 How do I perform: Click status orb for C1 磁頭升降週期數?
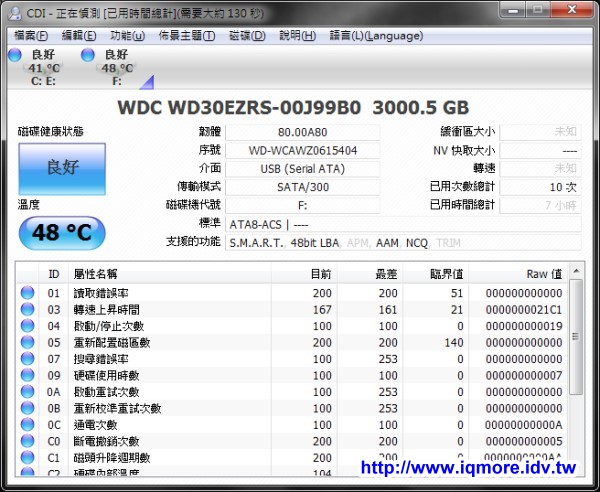pos(27,457)
